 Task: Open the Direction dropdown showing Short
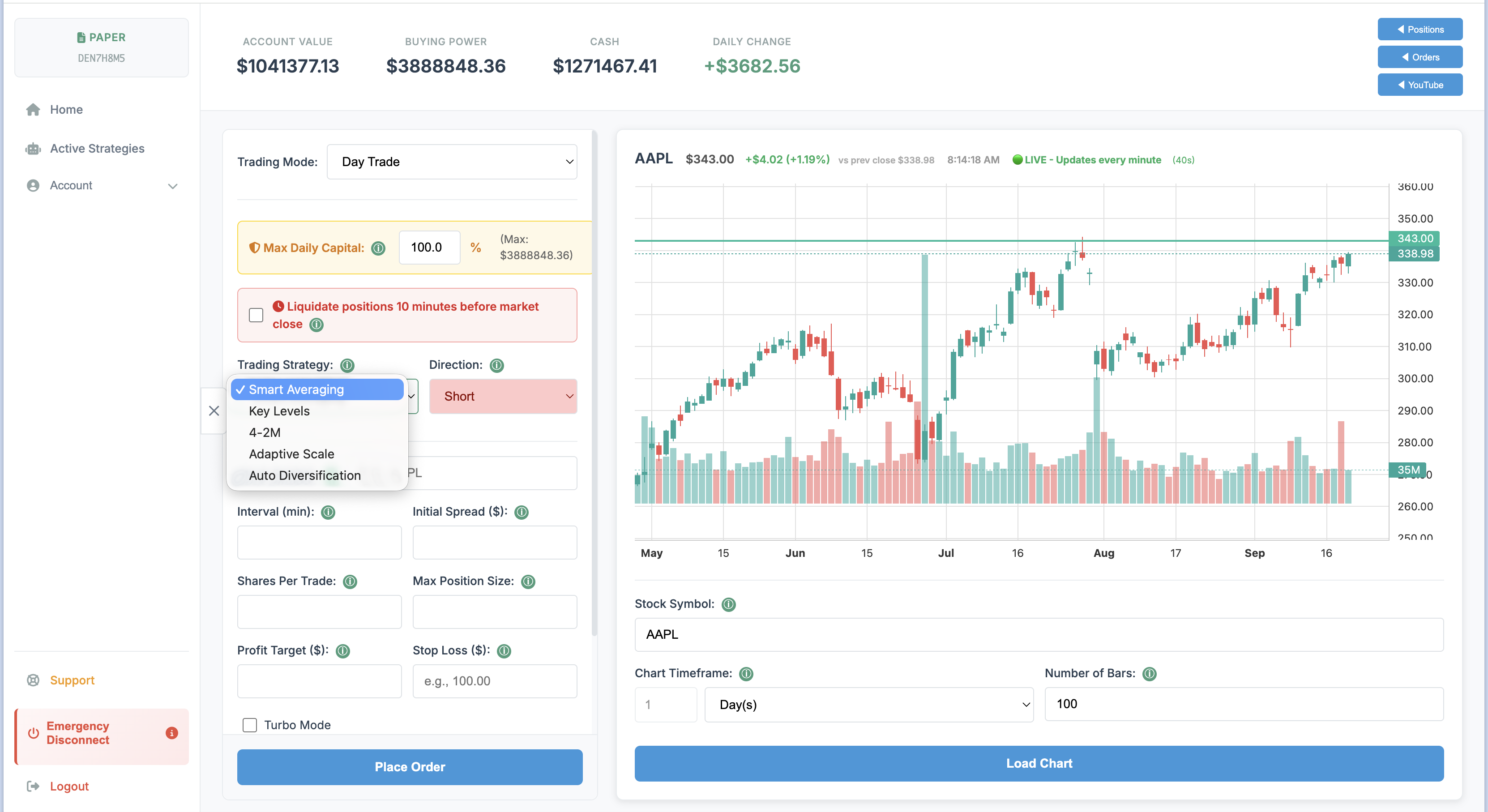(503, 396)
